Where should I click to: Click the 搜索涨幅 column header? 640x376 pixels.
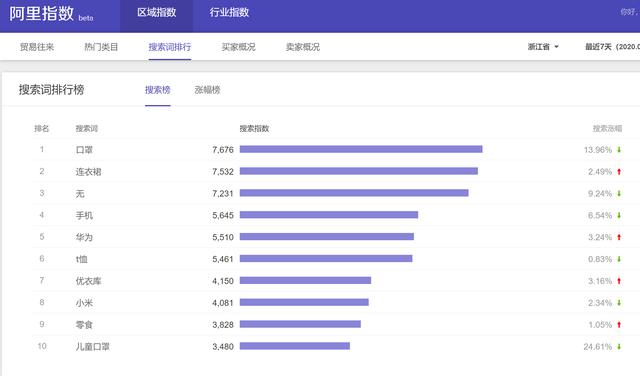click(x=607, y=129)
